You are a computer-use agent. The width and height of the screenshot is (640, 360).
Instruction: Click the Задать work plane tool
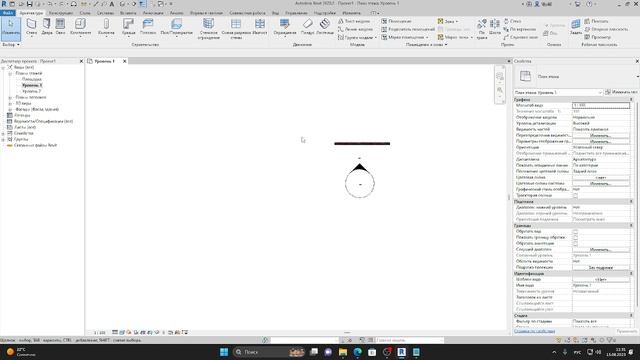coord(576,27)
